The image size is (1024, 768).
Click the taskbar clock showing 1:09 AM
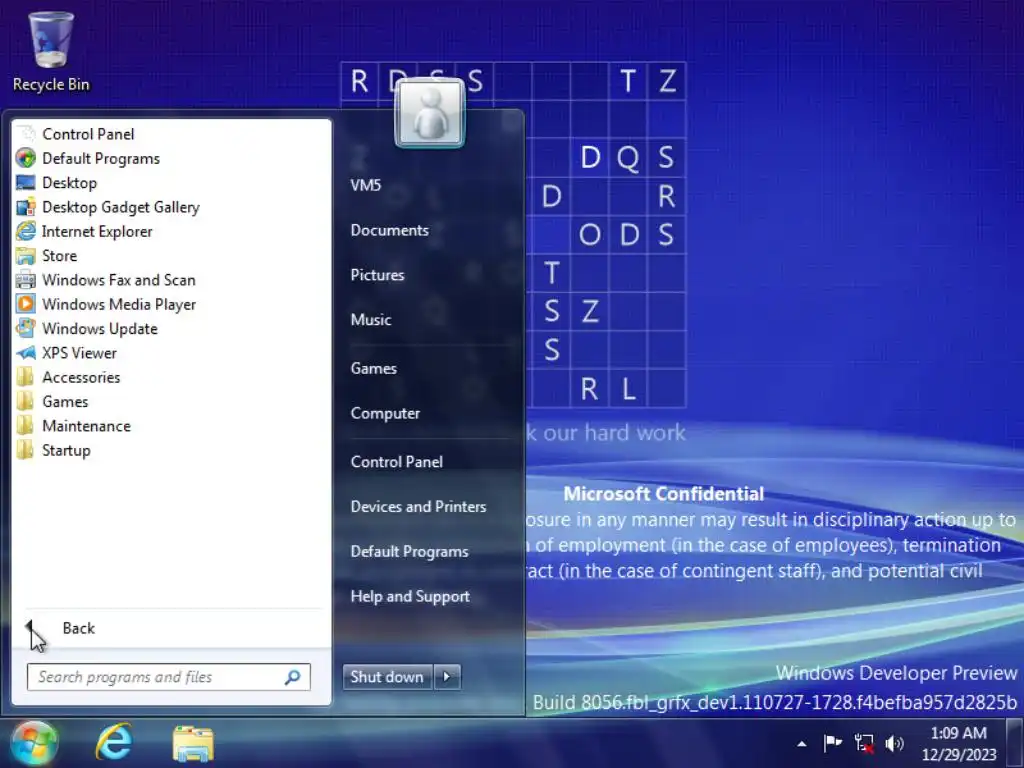[x=958, y=743]
